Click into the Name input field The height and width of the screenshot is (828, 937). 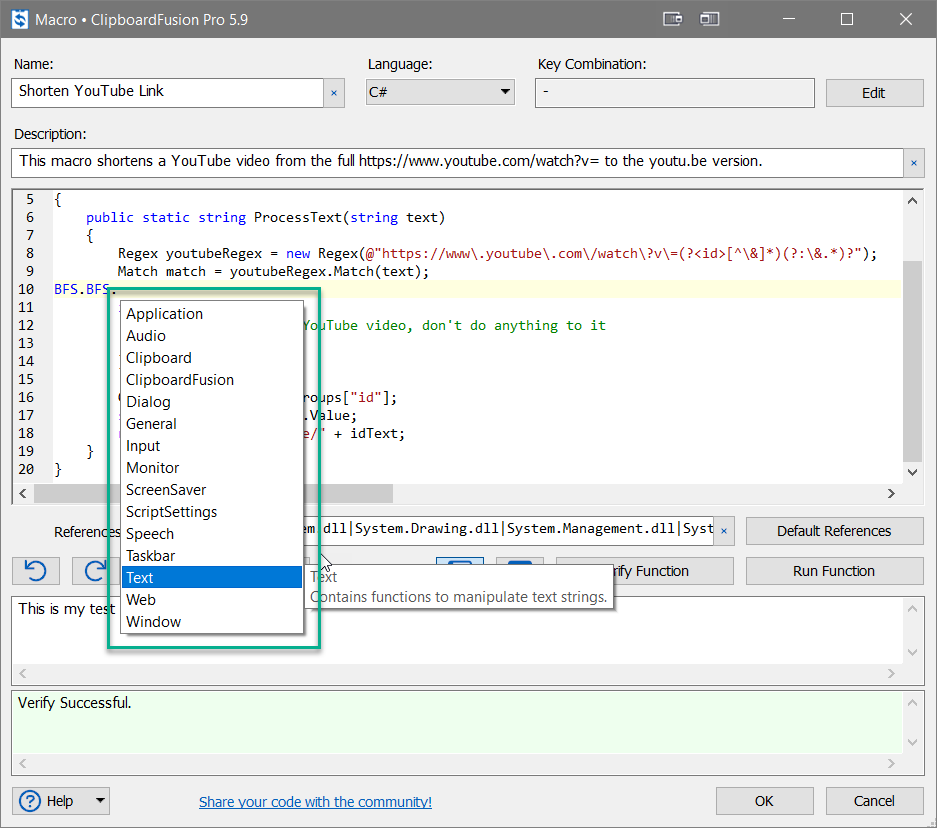[x=167, y=93]
